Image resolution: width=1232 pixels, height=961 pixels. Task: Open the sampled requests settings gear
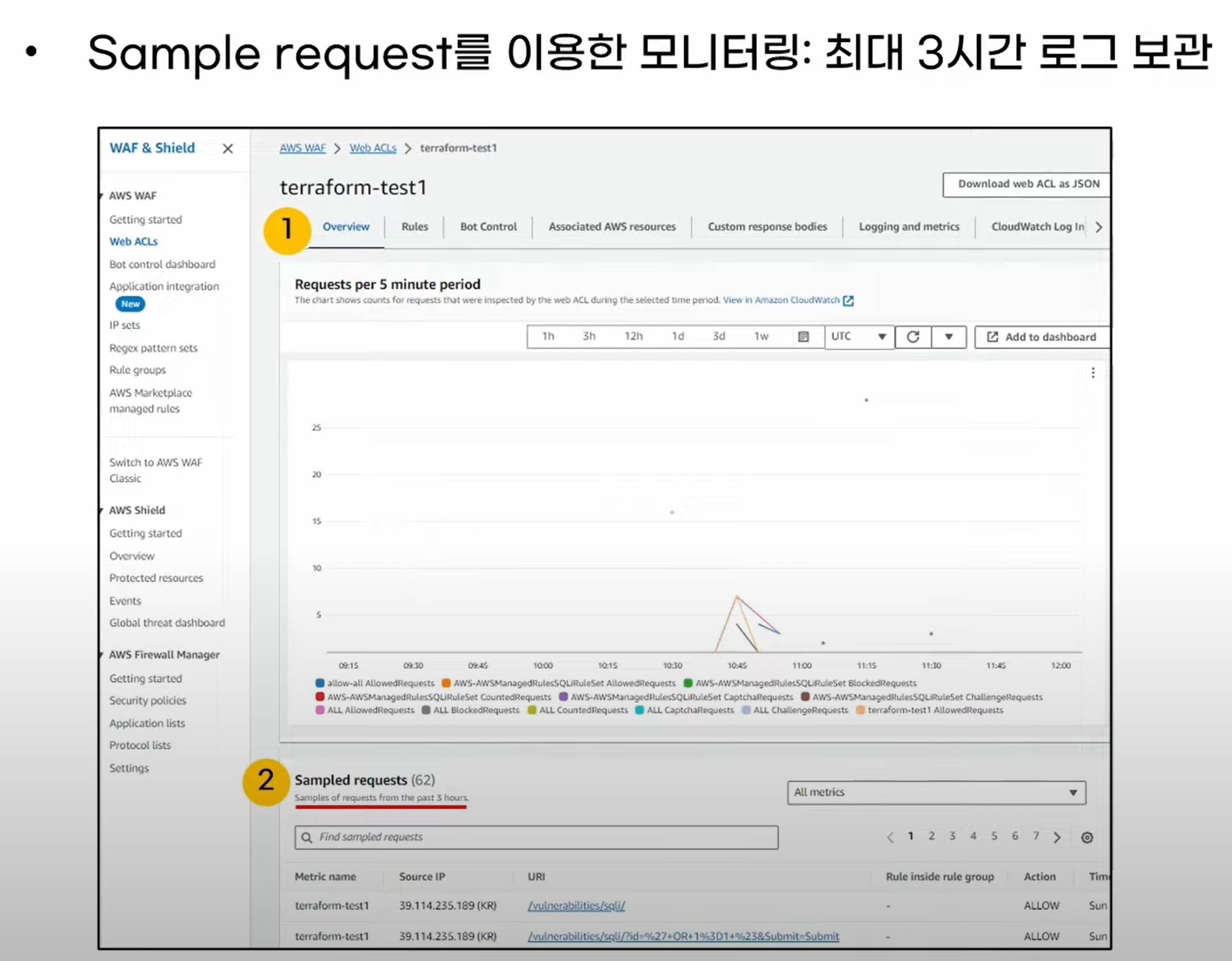(x=1087, y=838)
